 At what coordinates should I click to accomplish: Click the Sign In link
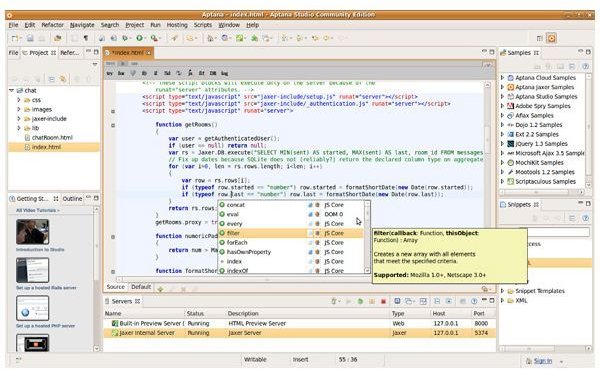543,361
